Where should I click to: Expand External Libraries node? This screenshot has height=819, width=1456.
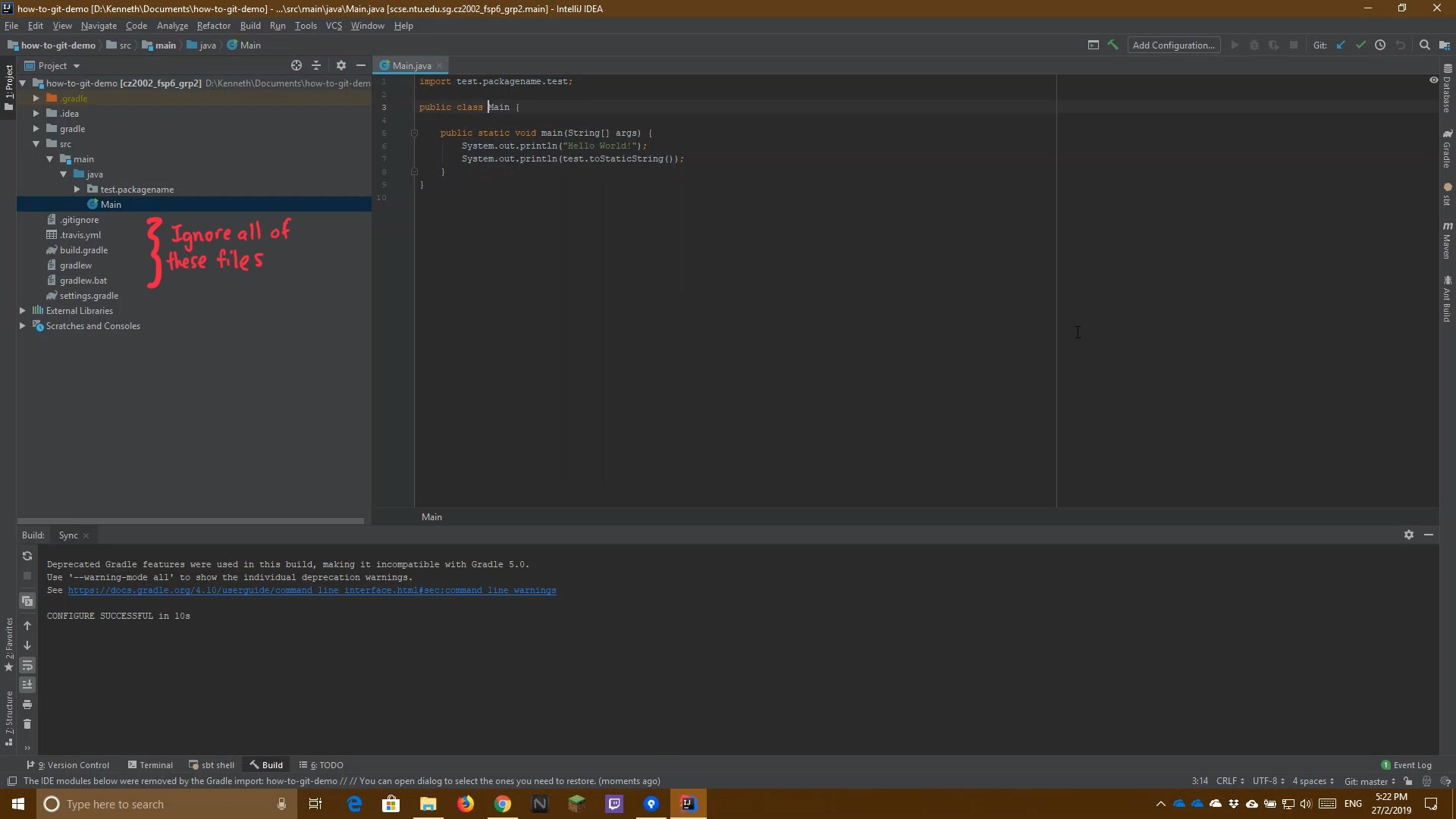point(22,310)
